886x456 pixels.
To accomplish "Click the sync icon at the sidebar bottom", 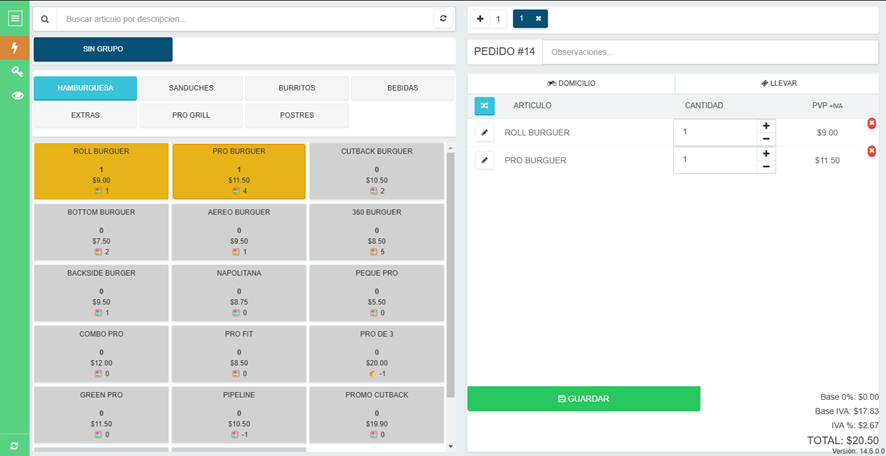I will point(14,445).
